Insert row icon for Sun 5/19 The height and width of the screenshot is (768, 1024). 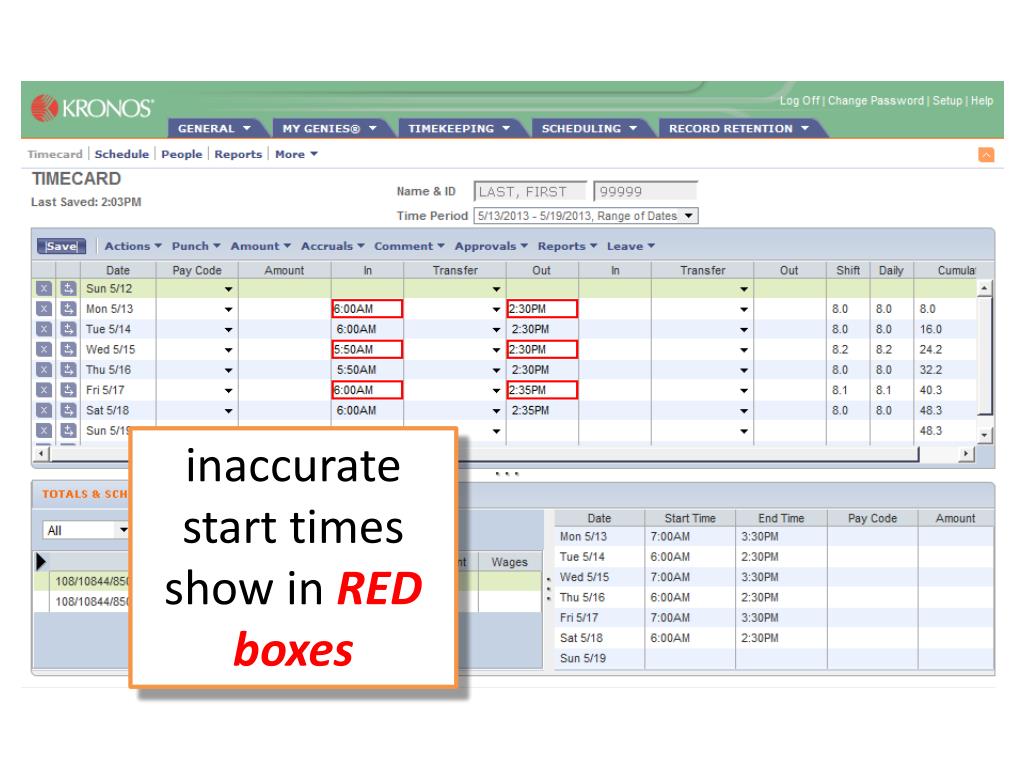(x=68, y=430)
